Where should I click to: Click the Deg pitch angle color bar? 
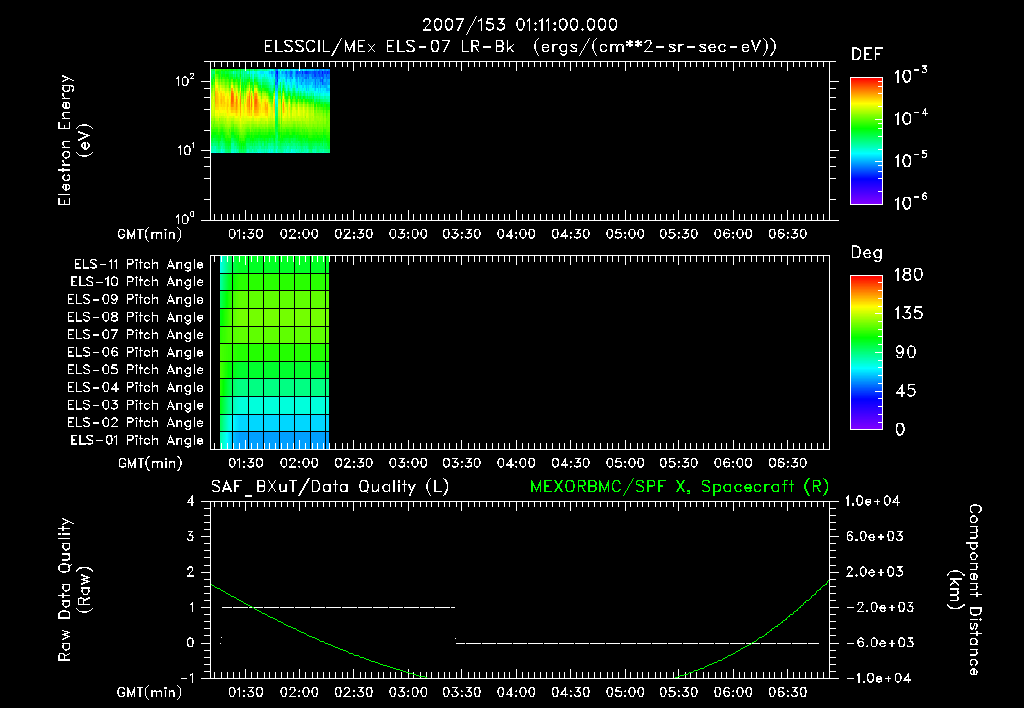(866, 353)
